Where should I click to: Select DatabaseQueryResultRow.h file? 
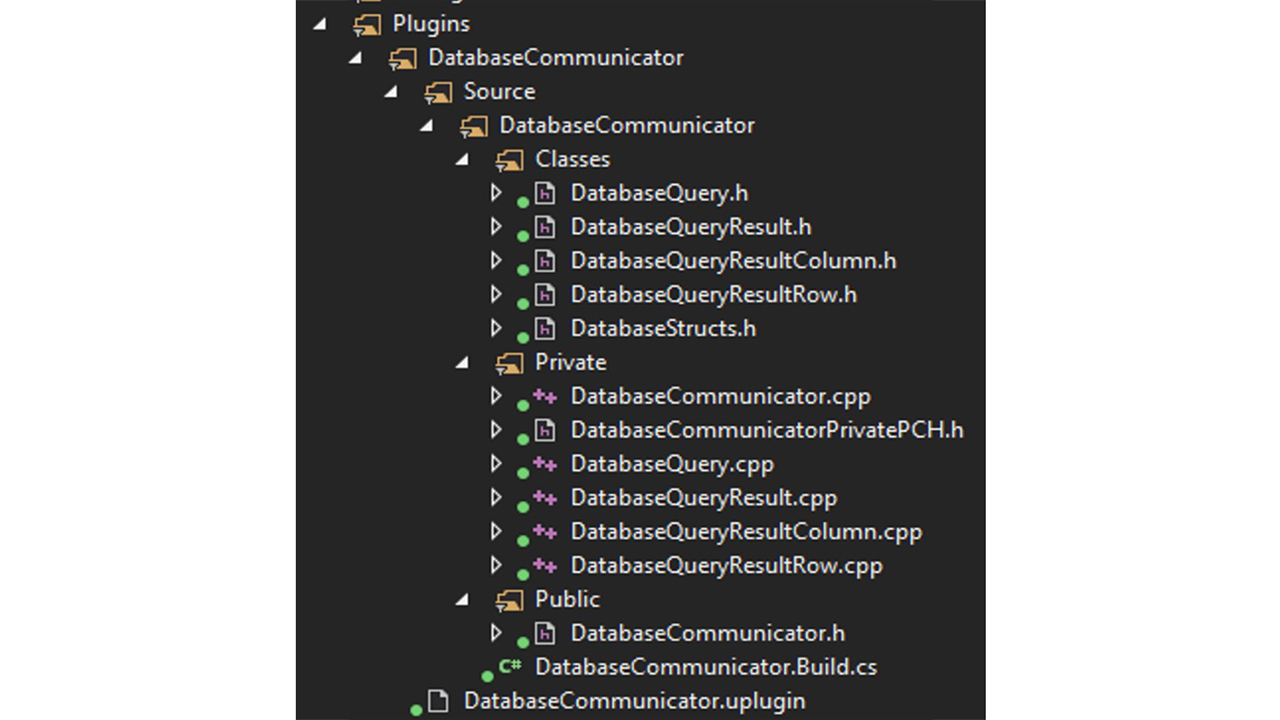pyautogui.click(x=713, y=295)
